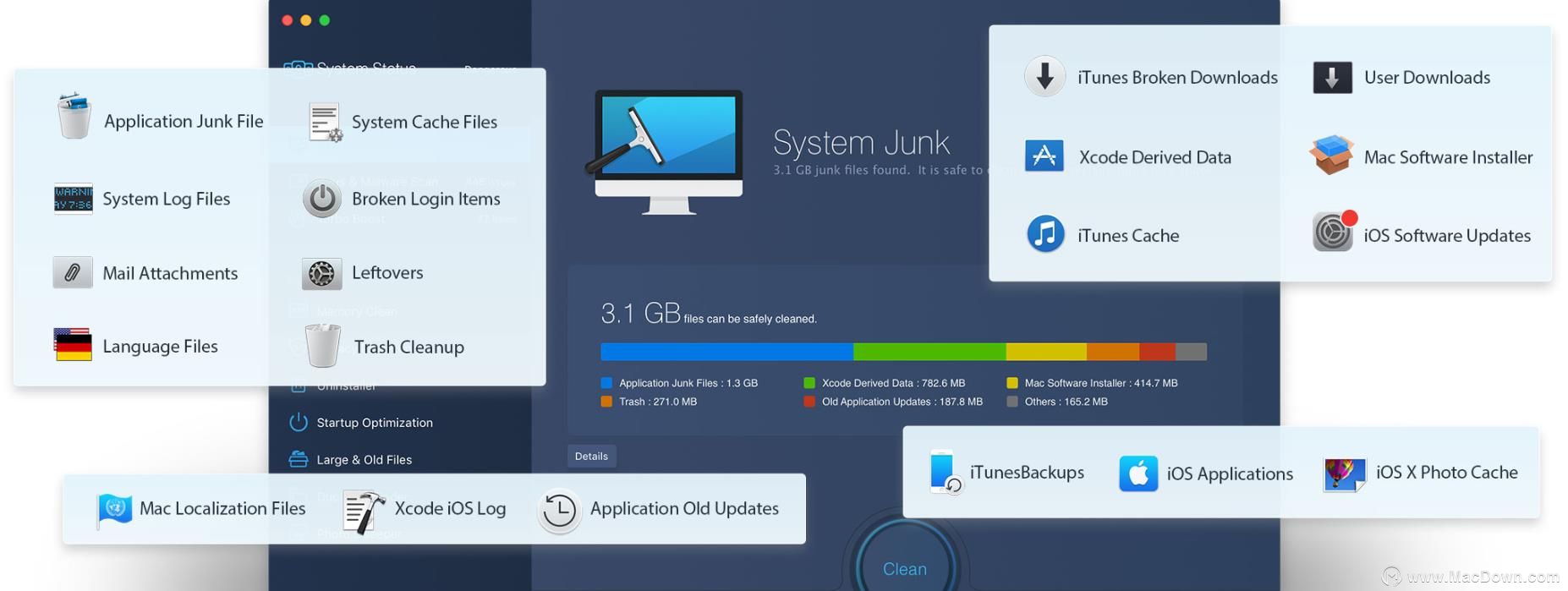Click the 'Mac Localization Files' label

coord(222,508)
